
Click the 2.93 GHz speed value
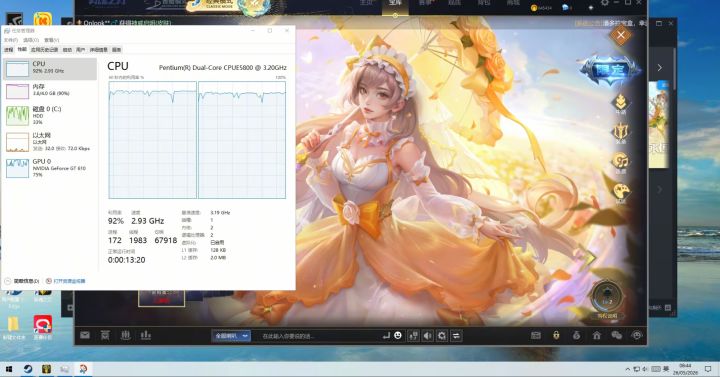(147, 221)
